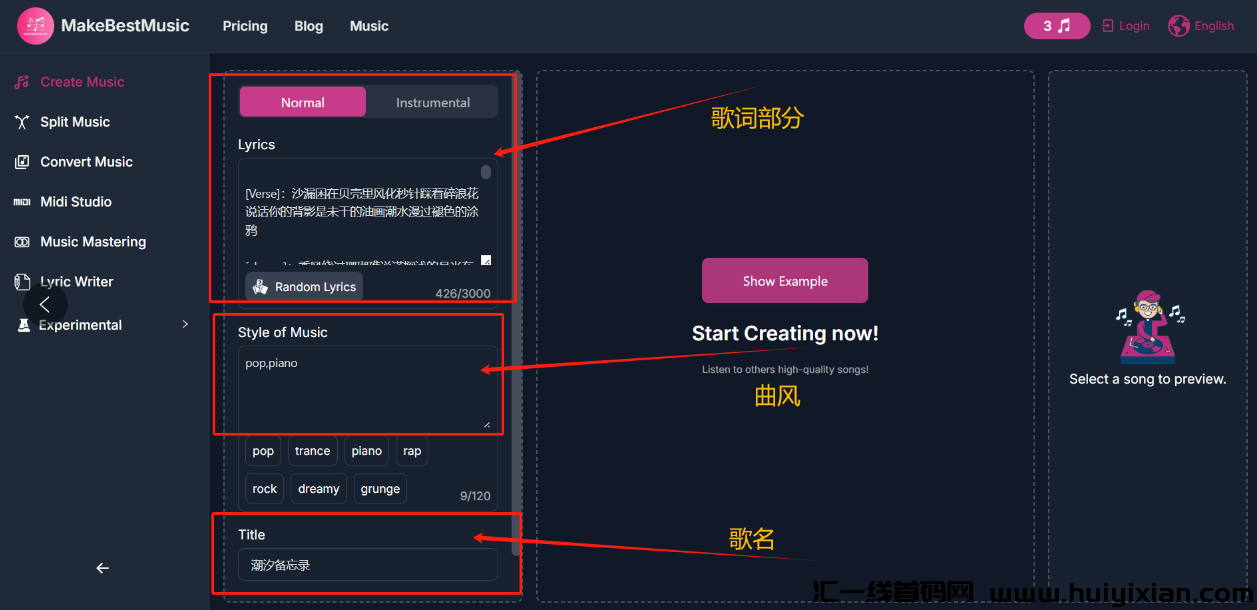
Task: Open the Blog page from top navigation
Action: (308, 26)
